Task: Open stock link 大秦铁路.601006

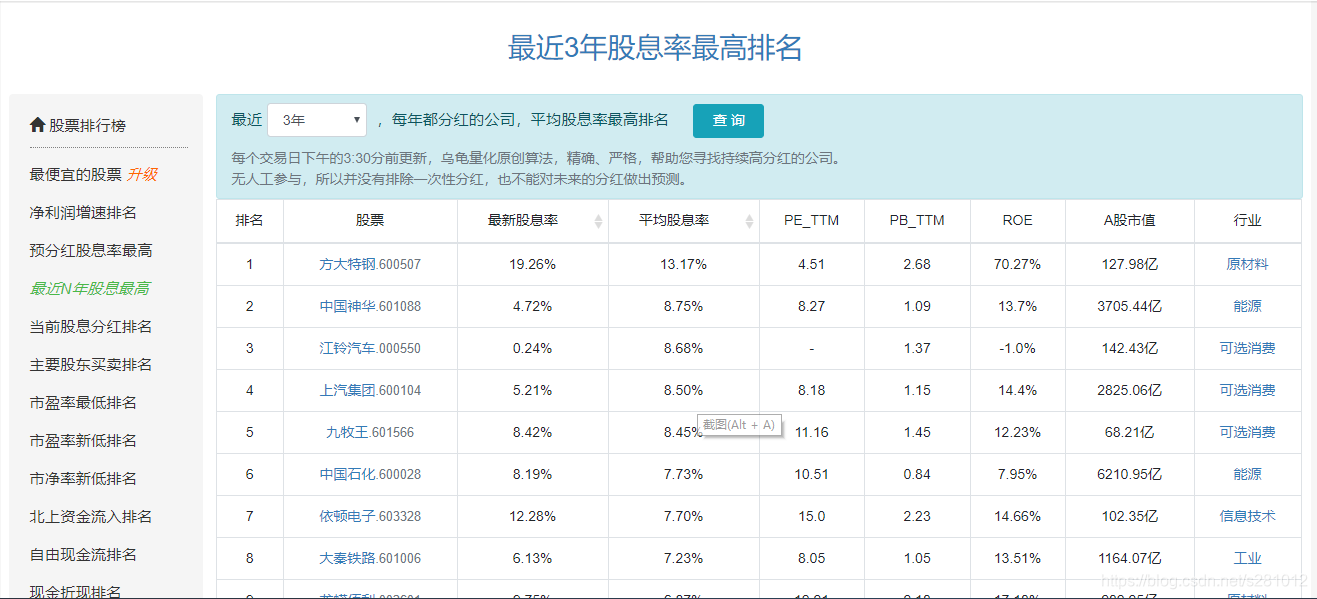Action: point(370,558)
